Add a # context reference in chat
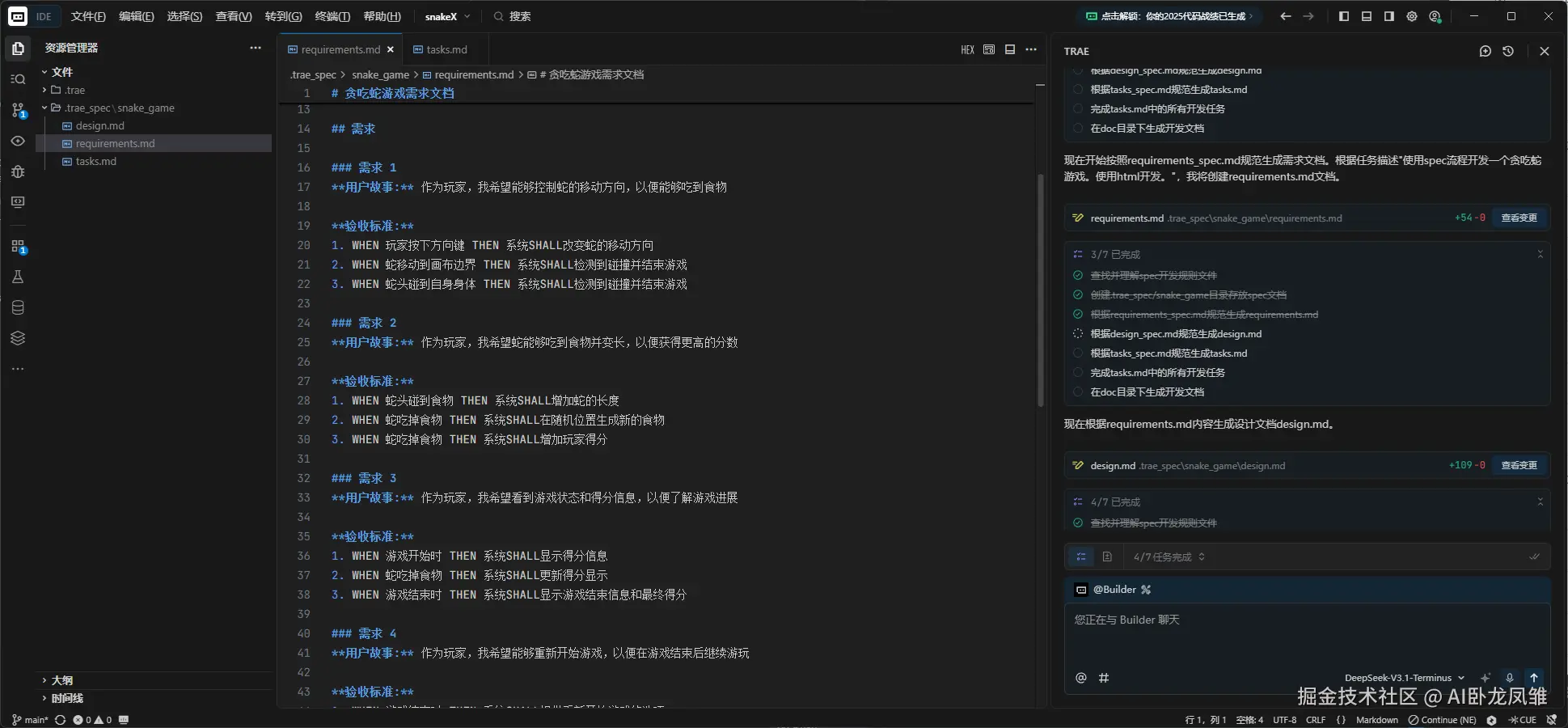Screen dimensions: 1568x728 pos(1104,678)
